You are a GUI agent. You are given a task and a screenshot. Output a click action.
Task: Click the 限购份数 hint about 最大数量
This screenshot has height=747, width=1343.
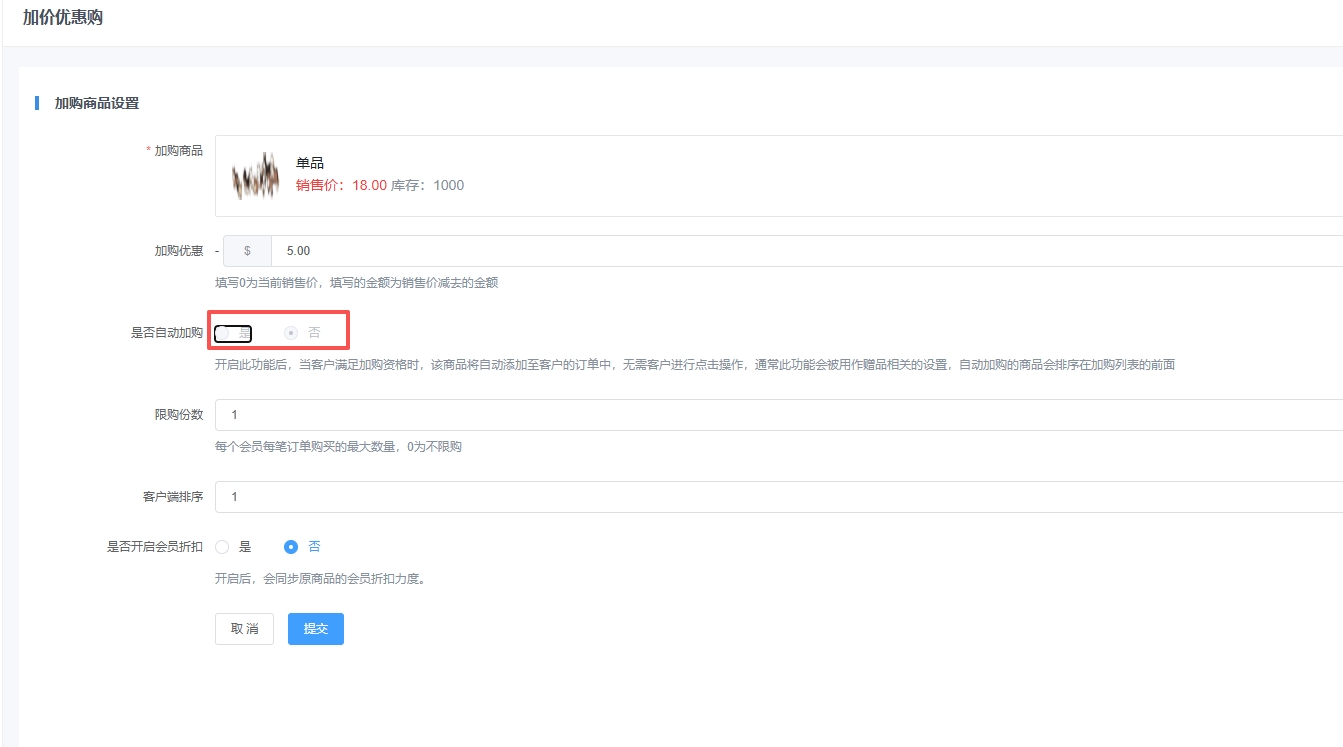pos(338,447)
